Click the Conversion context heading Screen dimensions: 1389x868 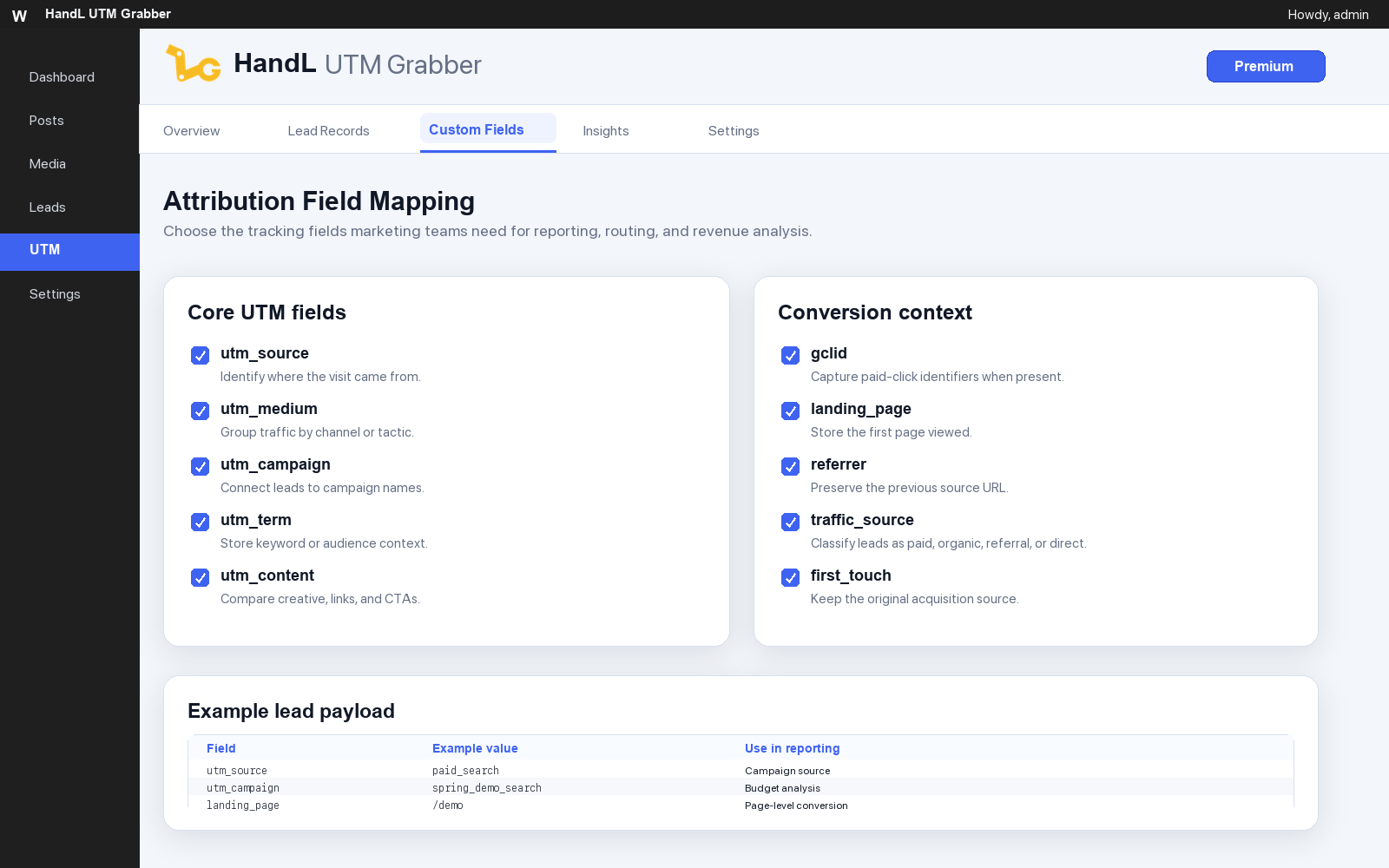click(x=875, y=312)
